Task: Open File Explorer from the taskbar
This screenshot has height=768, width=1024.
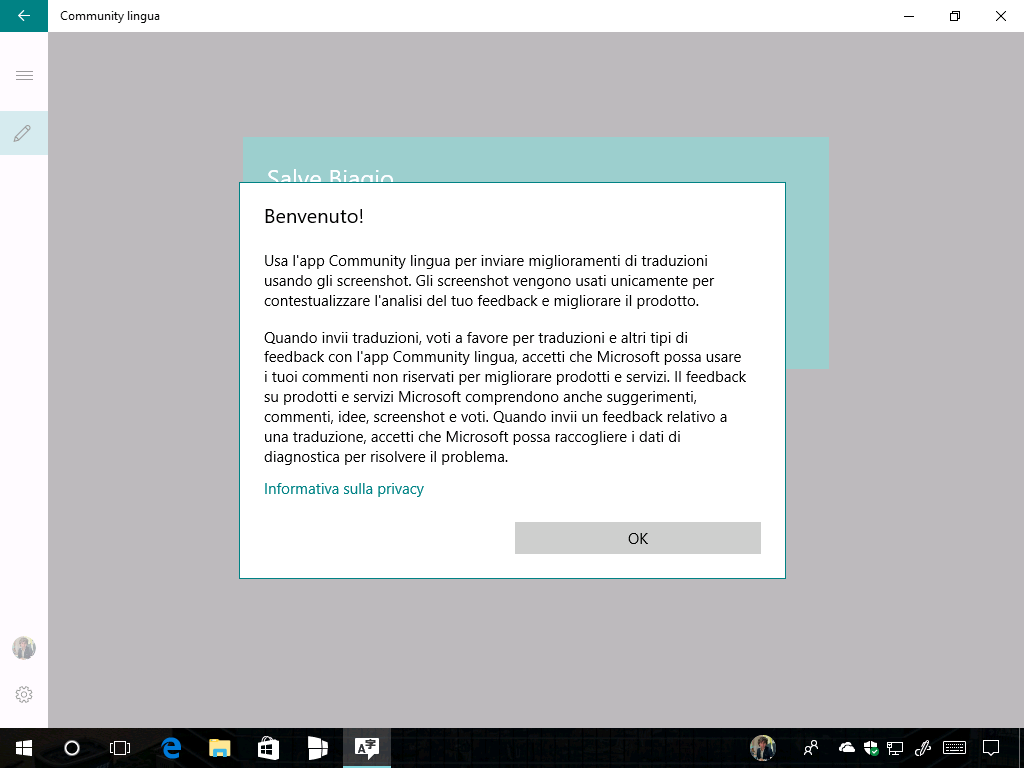Action: [219, 748]
